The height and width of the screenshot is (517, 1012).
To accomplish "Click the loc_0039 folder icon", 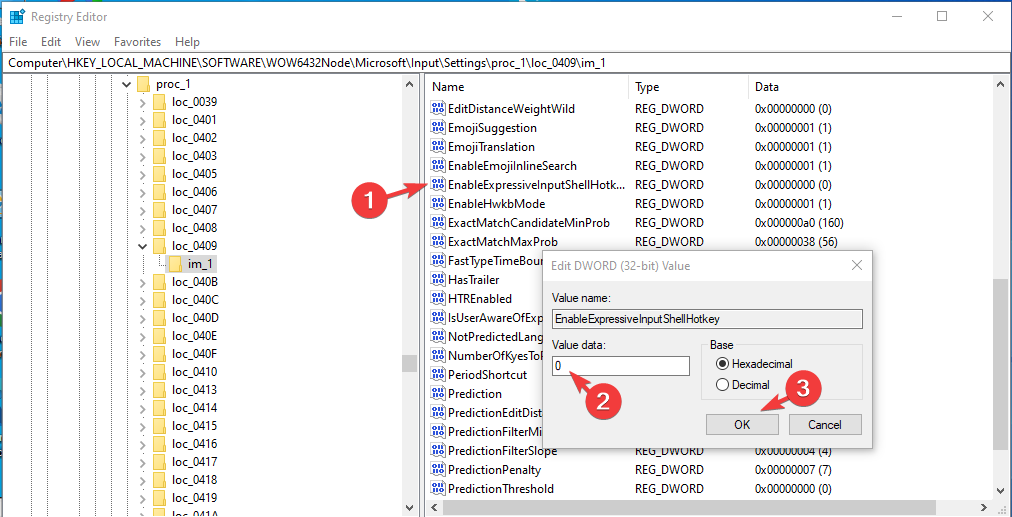I will click(159, 102).
